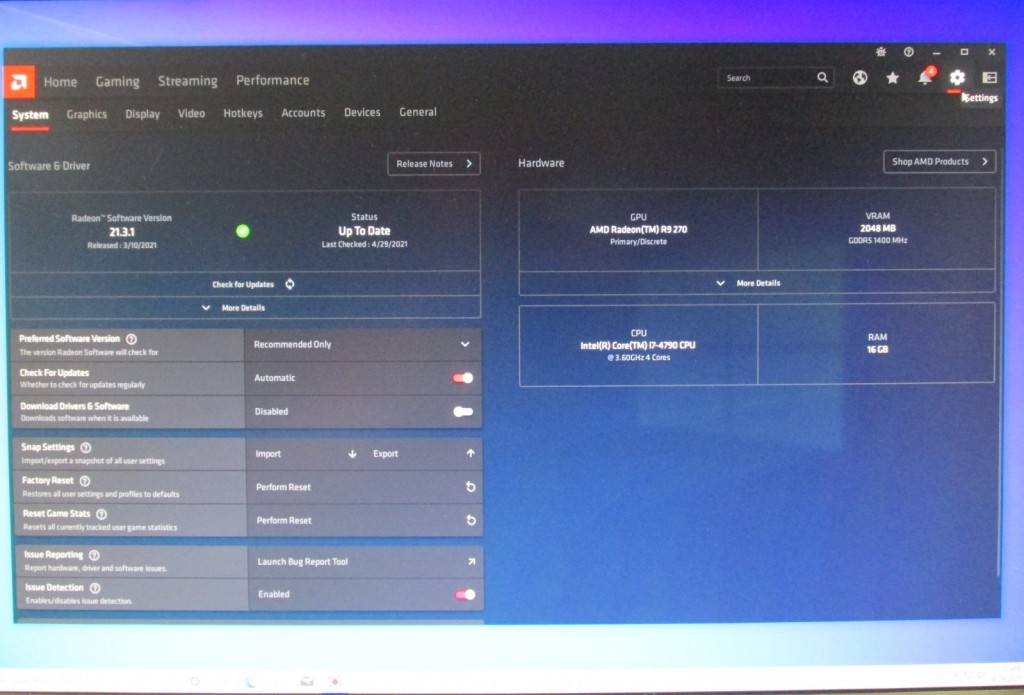Launch the Bug Report Tool
This screenshot has width=1024, height=695.
click(366, 562)
